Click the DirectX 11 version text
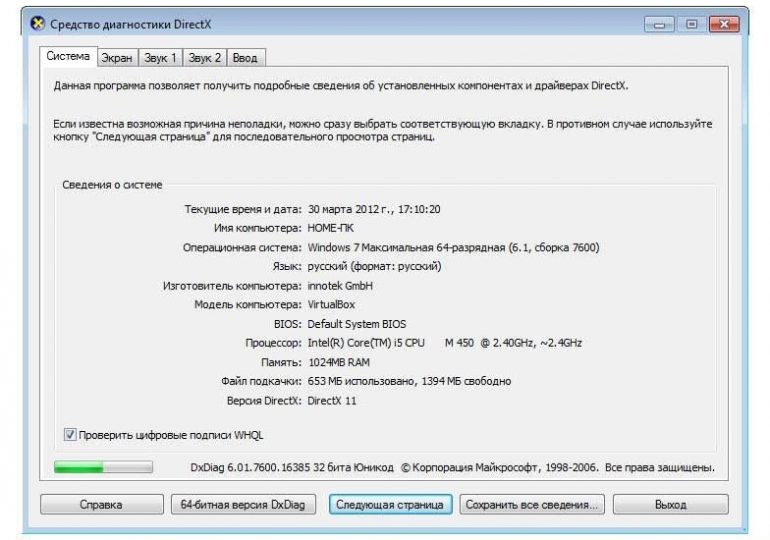Screen dimensions: 770x540 [332, 400]
